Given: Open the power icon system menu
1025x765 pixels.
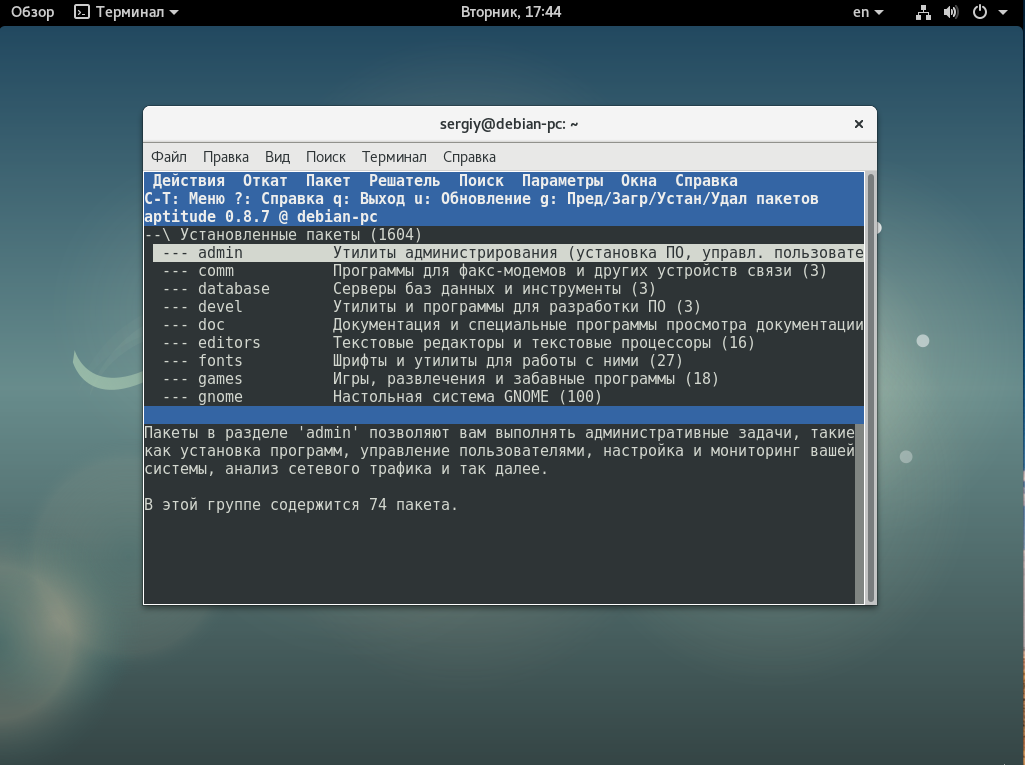Looking at the screenshot, I should pos(980,12).
